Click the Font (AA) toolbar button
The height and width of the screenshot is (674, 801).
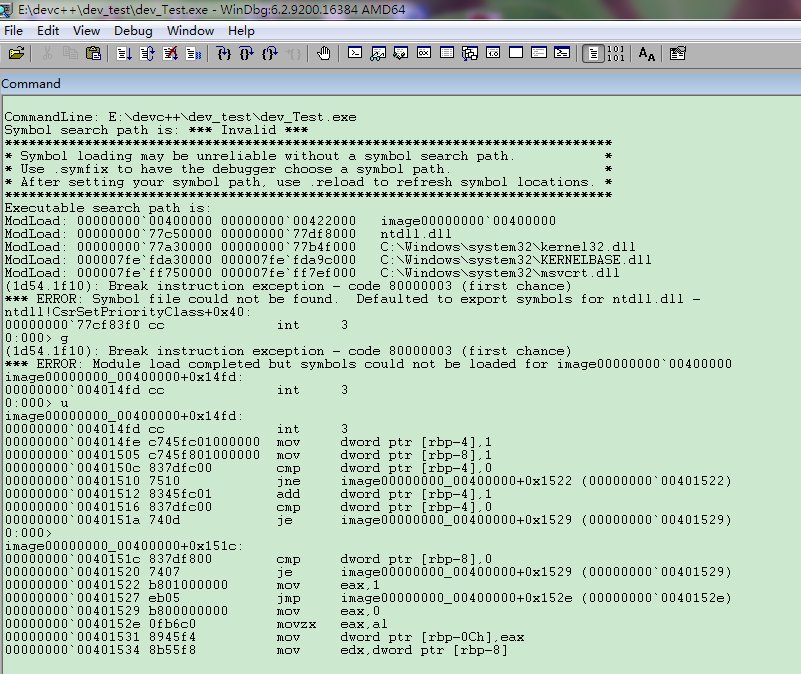tap(647, 53)
